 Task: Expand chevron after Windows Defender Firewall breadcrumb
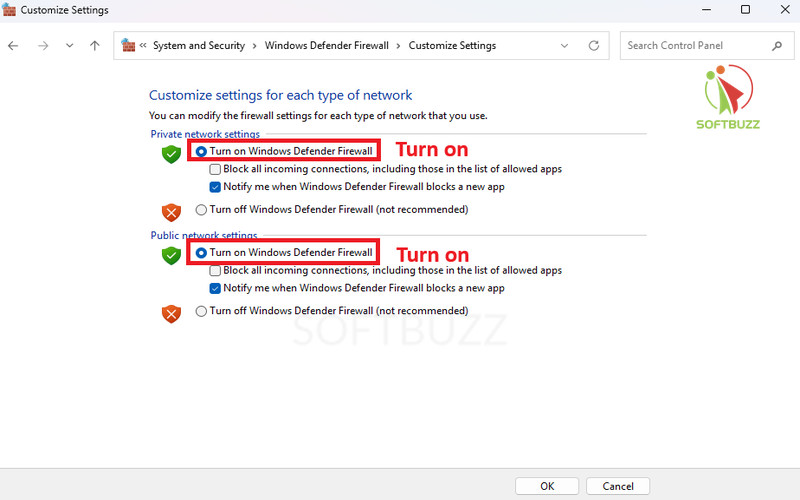coord(398,46)
